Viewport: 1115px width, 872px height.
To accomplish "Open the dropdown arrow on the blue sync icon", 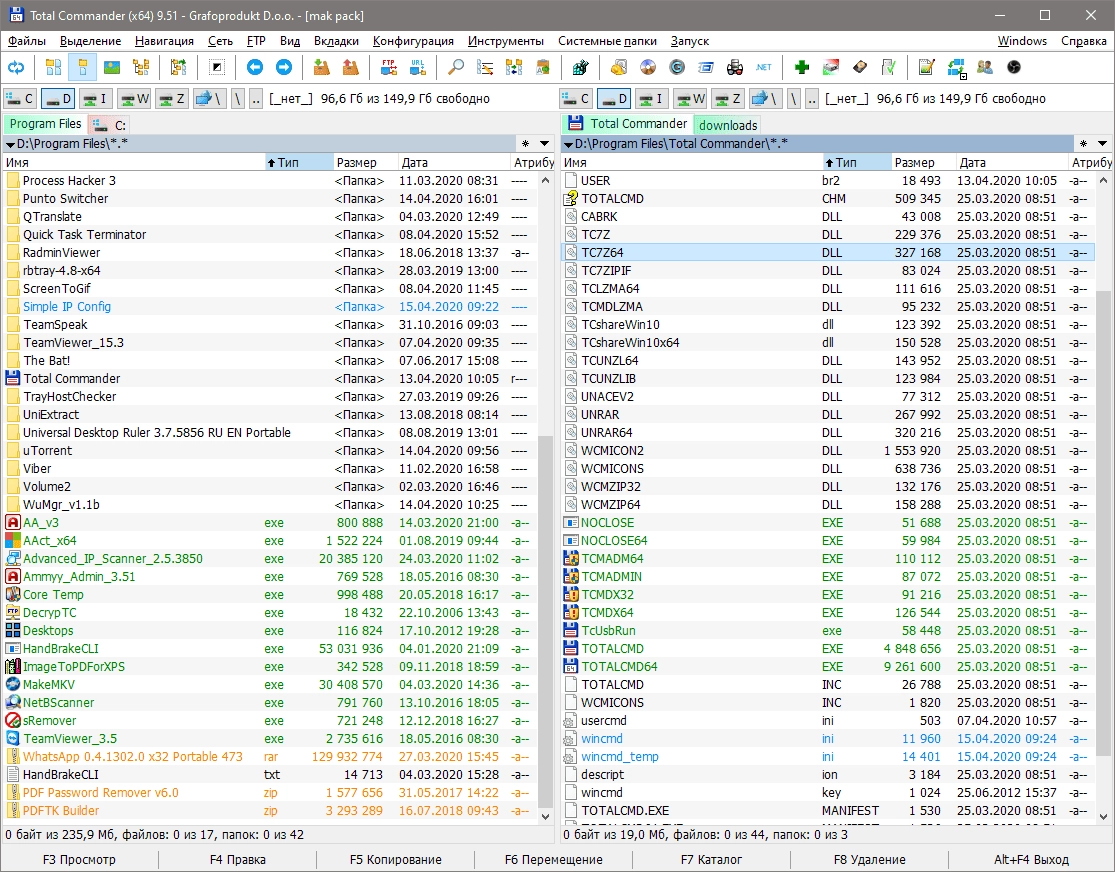I will (x=962, y=75).
